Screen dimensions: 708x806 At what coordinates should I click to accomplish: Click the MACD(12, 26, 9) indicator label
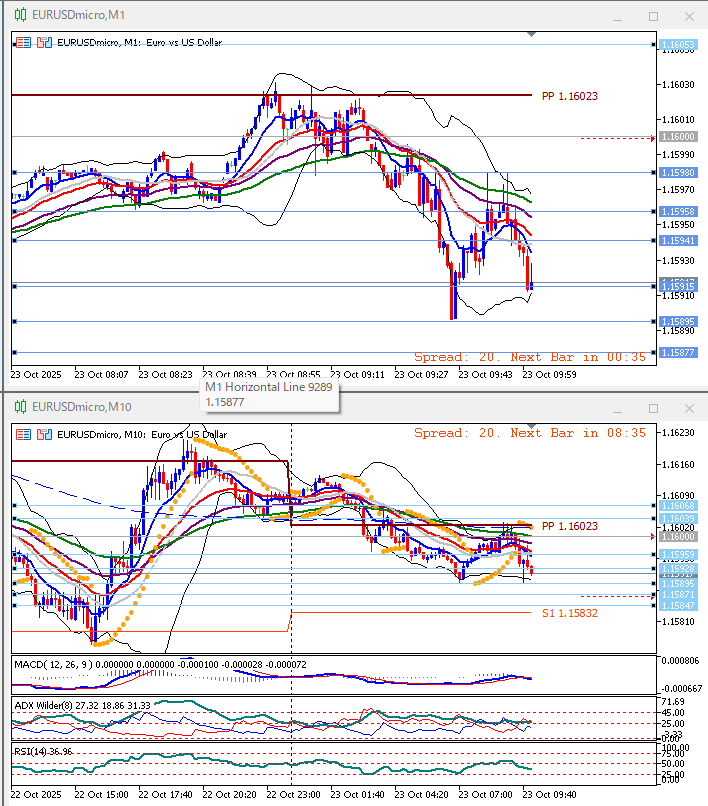[x=51, y=664]
